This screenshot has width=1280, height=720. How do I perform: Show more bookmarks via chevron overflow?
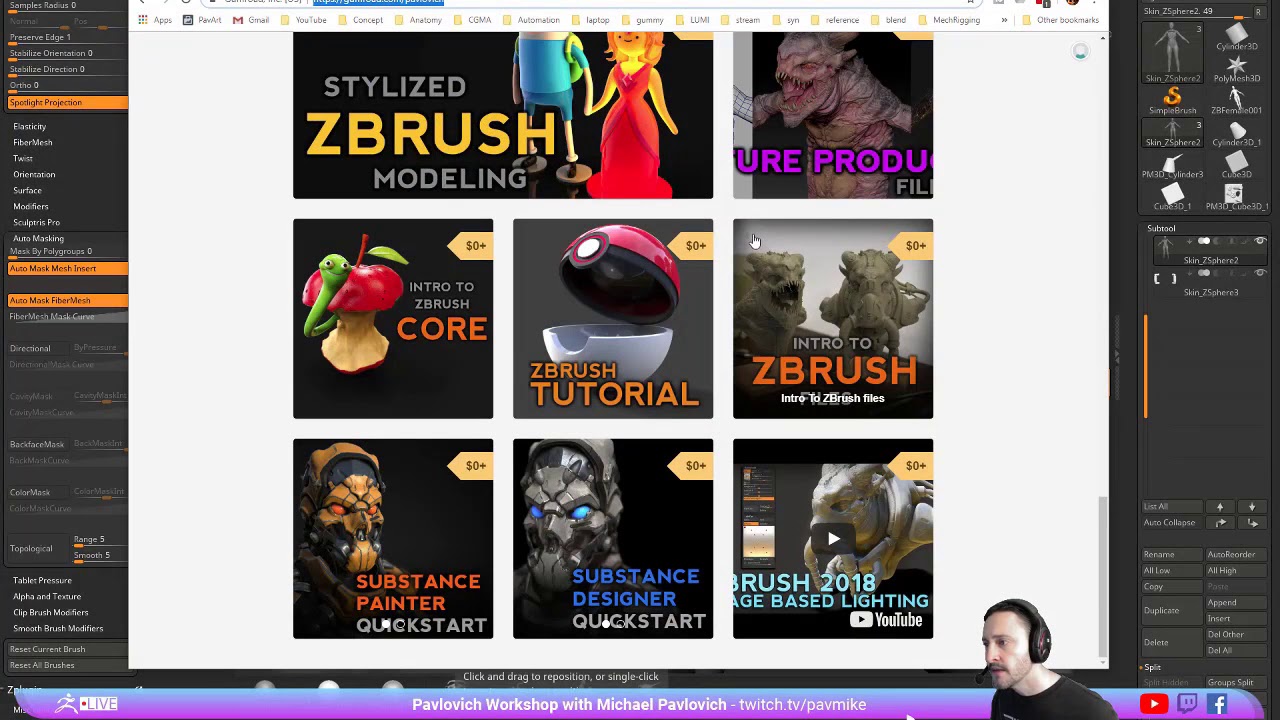pos(1004,20)
